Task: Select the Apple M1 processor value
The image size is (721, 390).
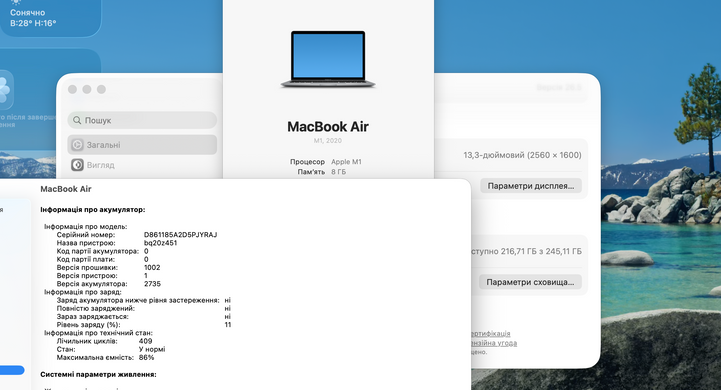Action: click(x=346, y=162)
